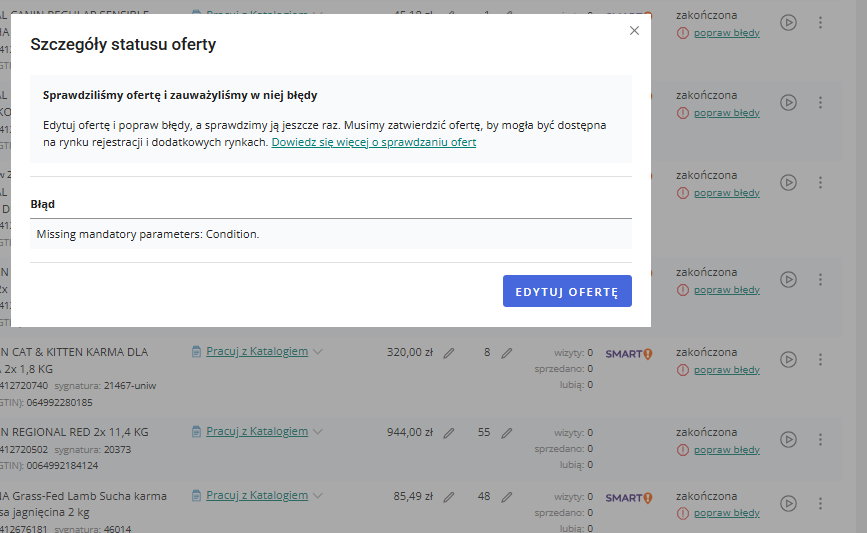Click the EDYTUJ OFERTĘ button

pyautogui.click(x=567, y=291)
